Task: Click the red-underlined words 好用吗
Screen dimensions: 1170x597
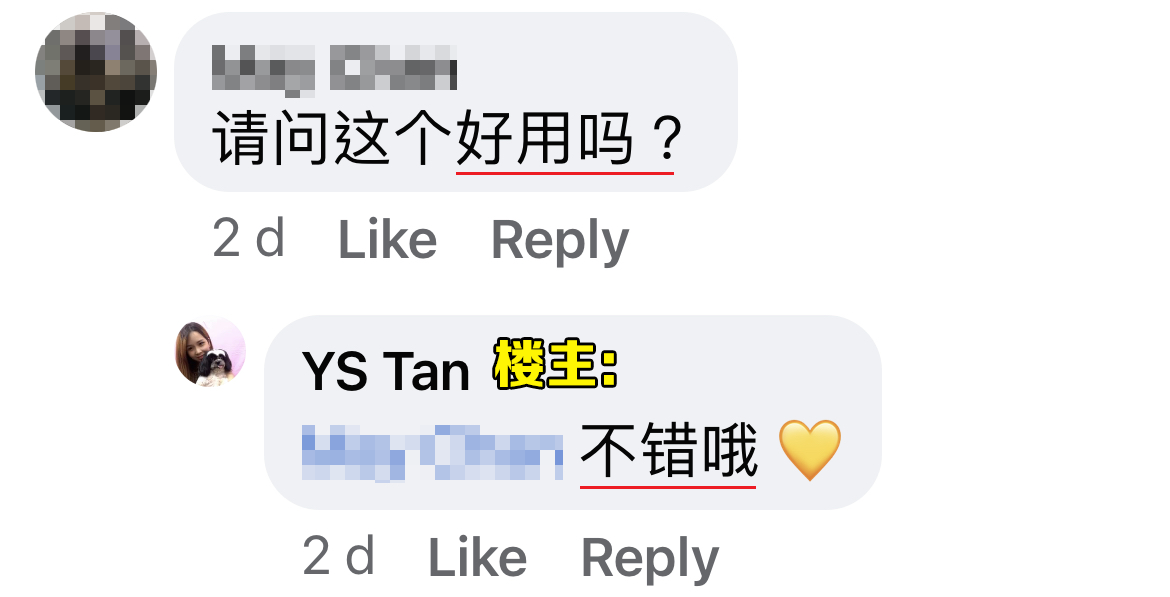Action: coord(545,139)
